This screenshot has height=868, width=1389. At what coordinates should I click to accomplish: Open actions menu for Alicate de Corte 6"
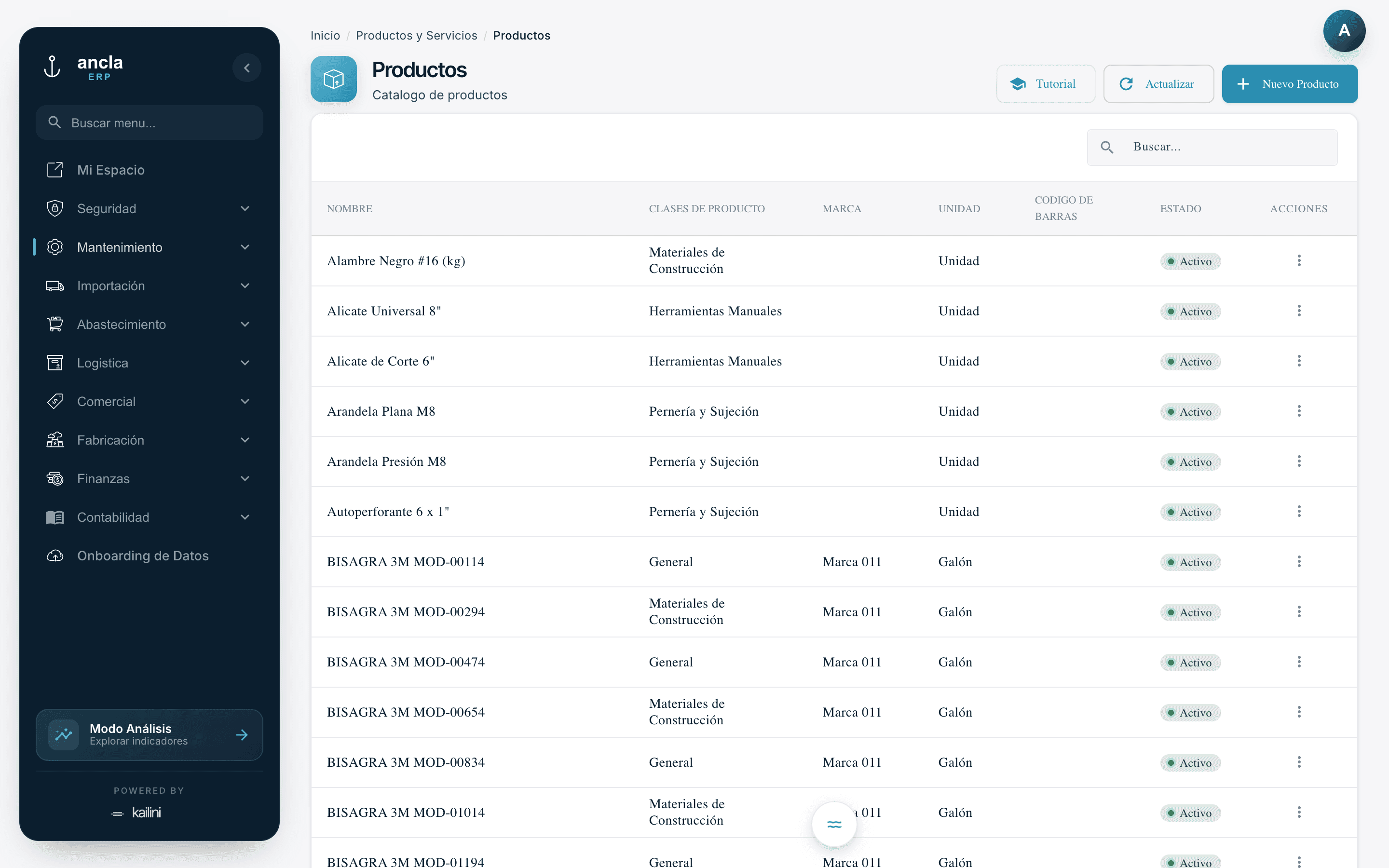[1299, 361]
